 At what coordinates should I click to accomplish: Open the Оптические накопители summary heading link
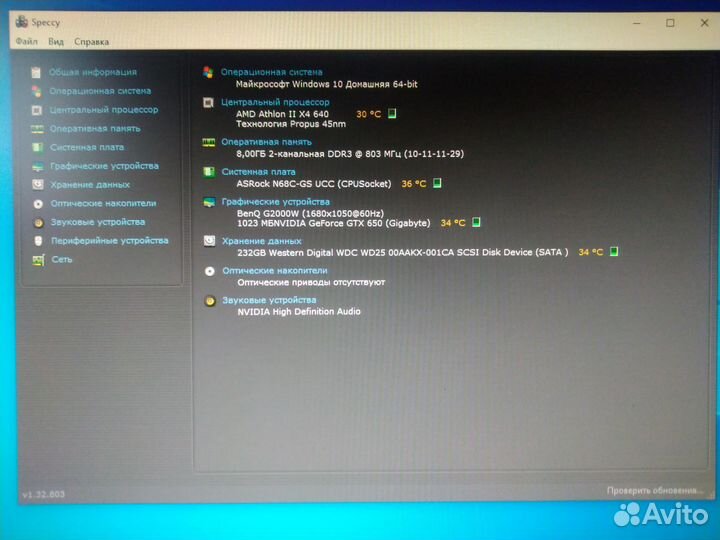[275, 270]
